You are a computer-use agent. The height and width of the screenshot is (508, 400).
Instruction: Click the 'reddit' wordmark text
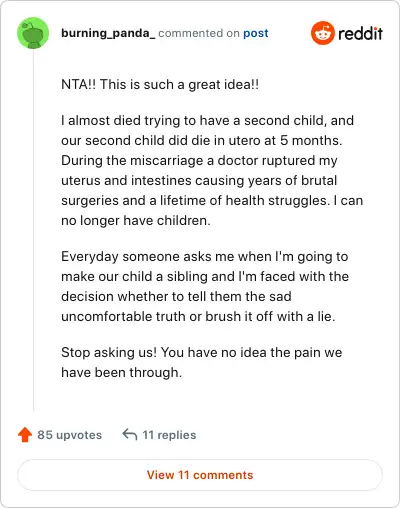coord(360,33)
